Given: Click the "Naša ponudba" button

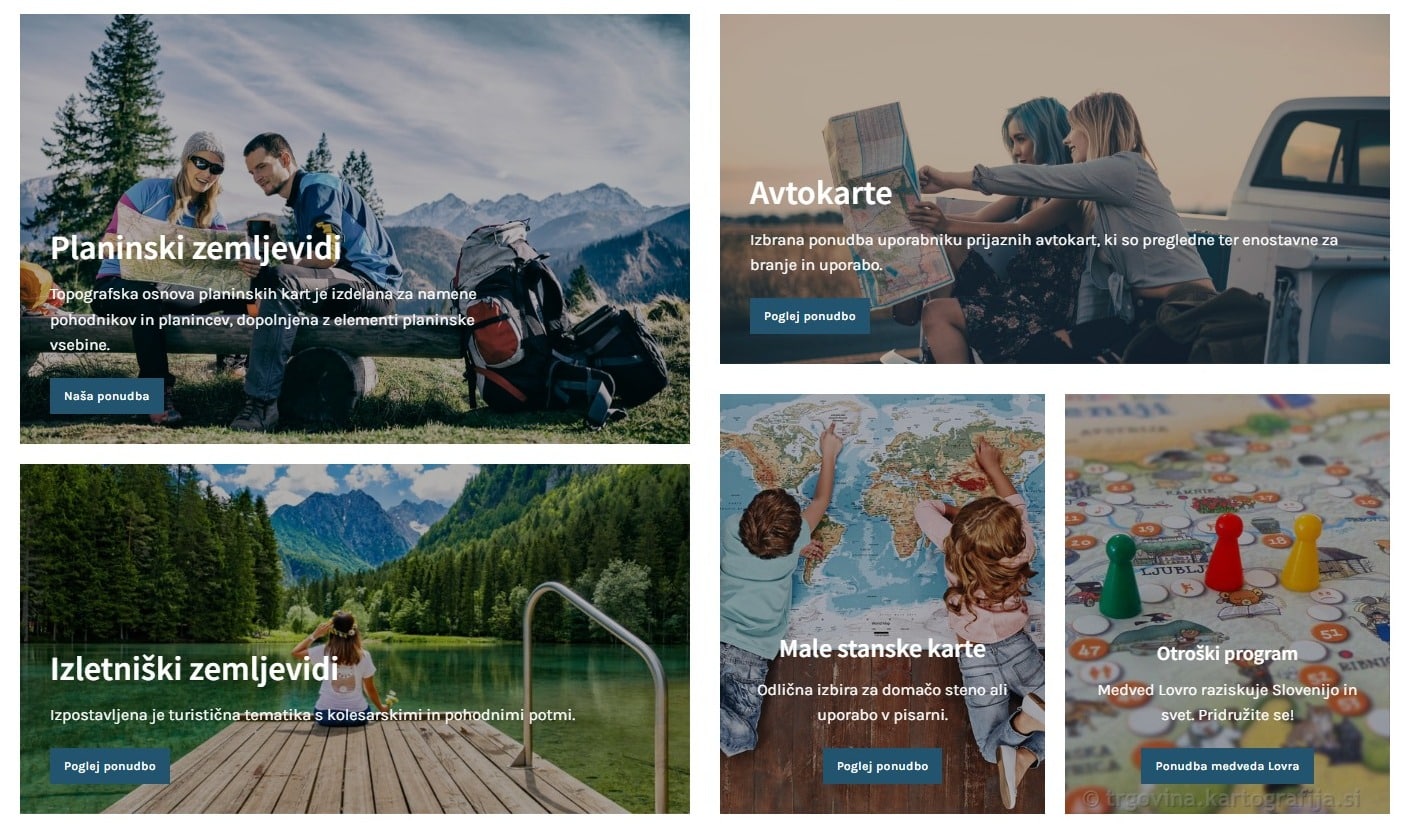Looking at the screenshot, I should (x=107, y=396).
